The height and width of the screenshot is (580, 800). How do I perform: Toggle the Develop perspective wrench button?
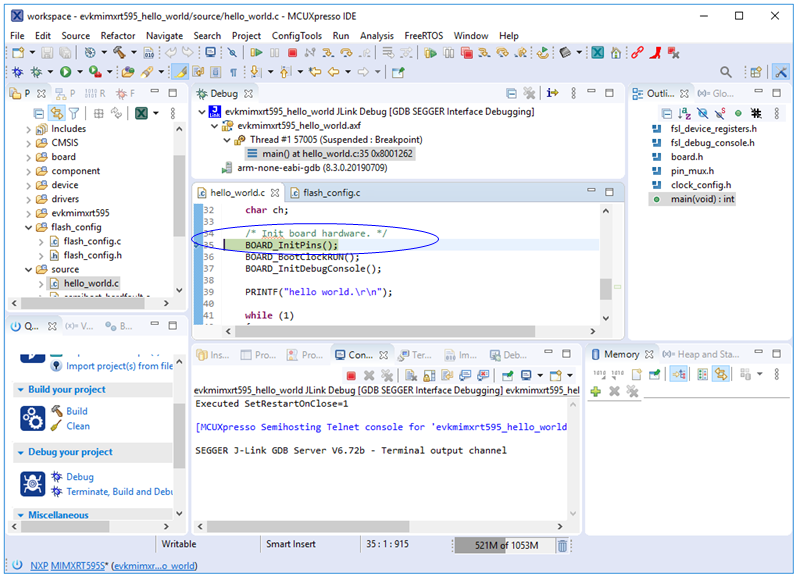[781, 72]
